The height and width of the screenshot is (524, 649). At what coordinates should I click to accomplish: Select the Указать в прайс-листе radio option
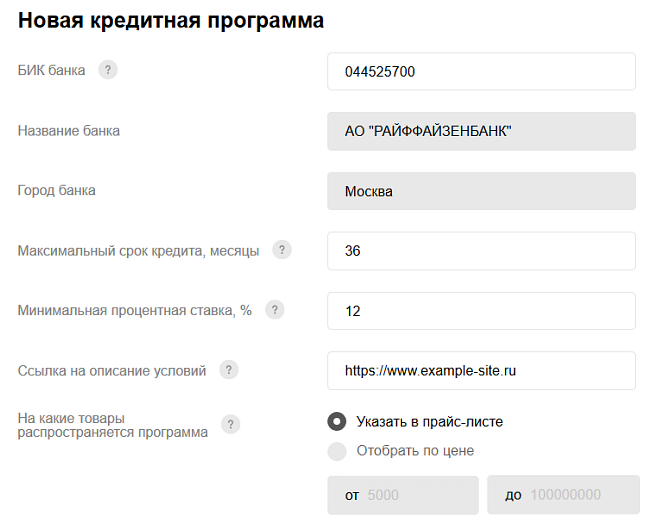pos(337,421)
